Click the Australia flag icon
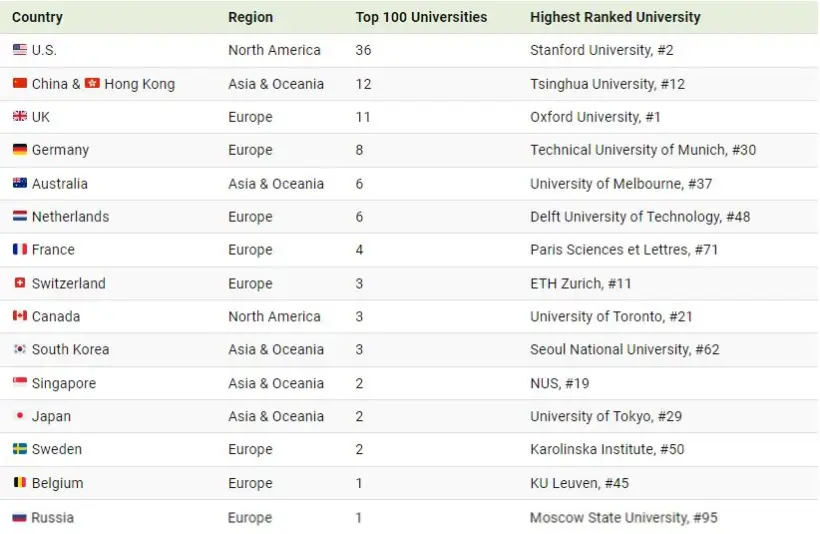 click(x=20, y=183)
